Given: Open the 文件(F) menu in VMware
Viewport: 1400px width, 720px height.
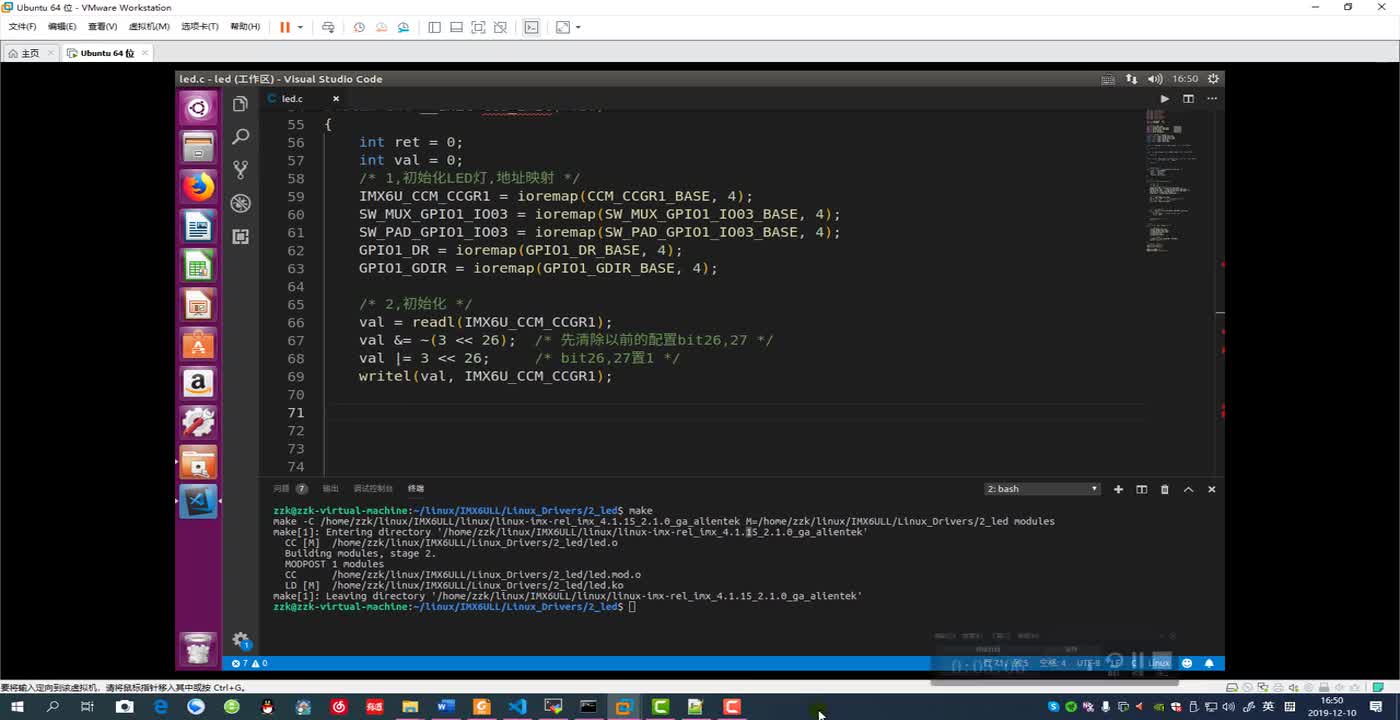Looking at the screenshot, I should [22, 27].
